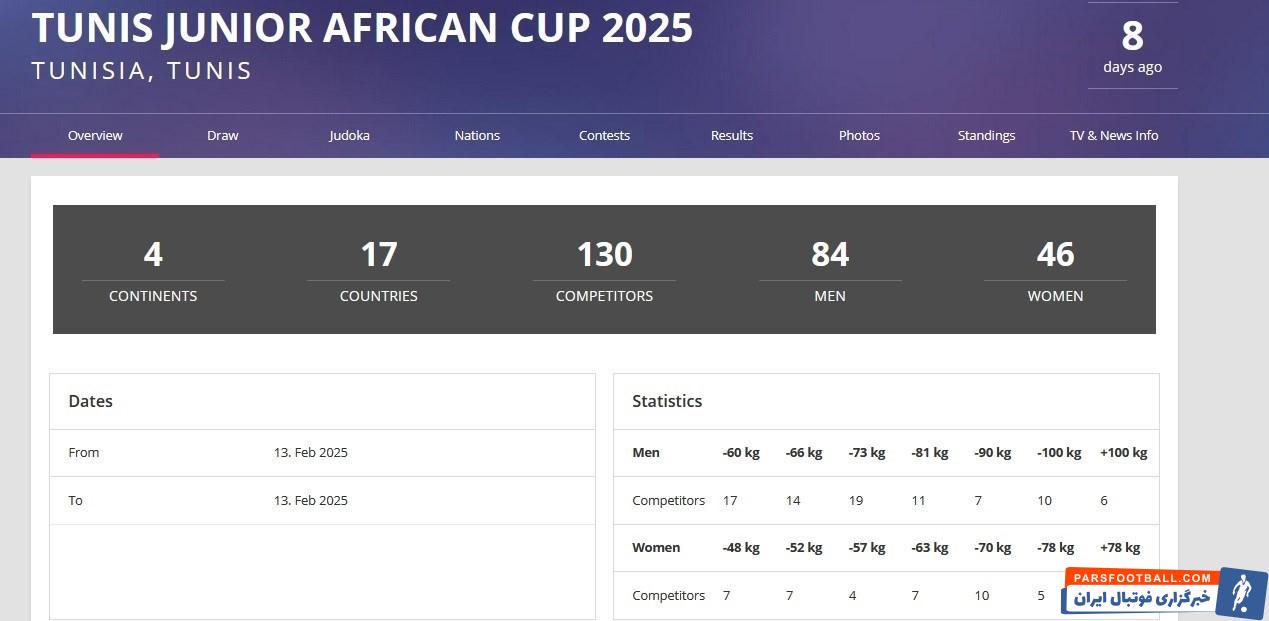The height and width of the screenshot is (621, 1269).
Task: Click the 17 Countries statistic
Action: pos(378,270)
